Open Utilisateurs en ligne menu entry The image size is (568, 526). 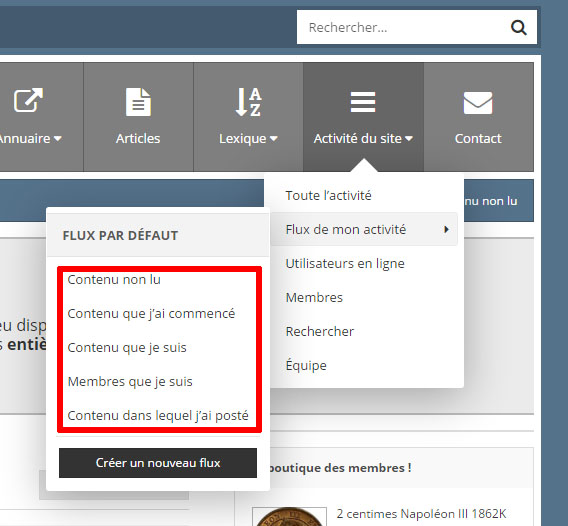345,263
